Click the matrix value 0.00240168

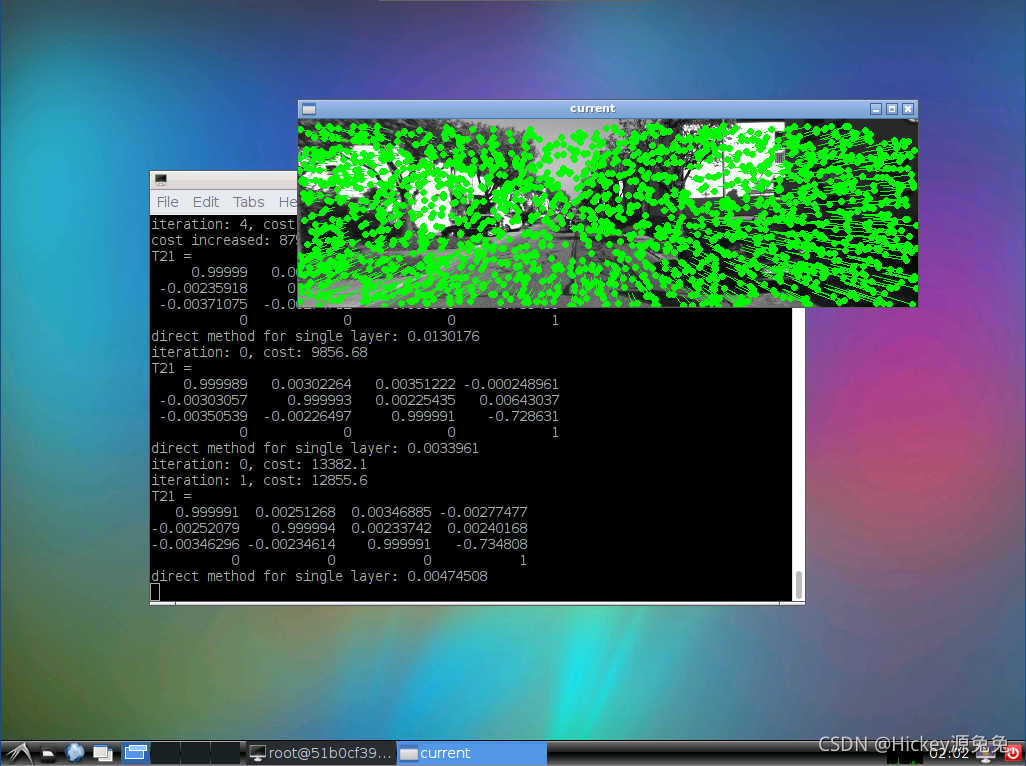coord(487,529)
